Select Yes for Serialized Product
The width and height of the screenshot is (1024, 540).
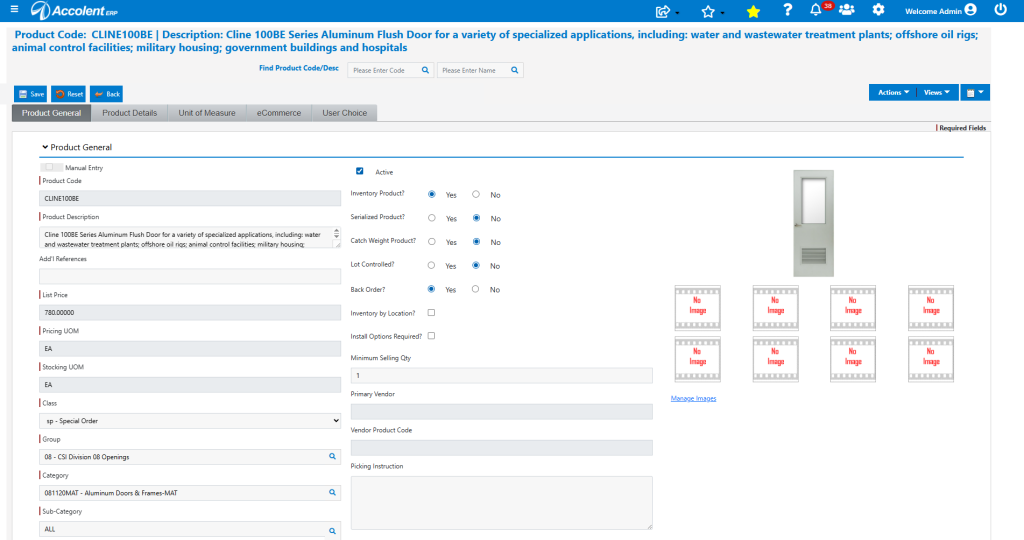tap(432, 218)
